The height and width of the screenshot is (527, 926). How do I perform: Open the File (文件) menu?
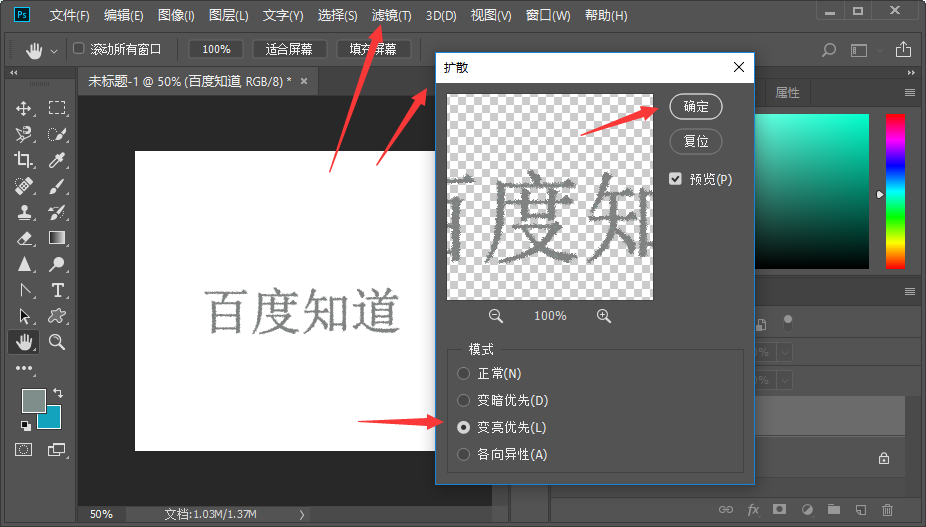(70, 15)
